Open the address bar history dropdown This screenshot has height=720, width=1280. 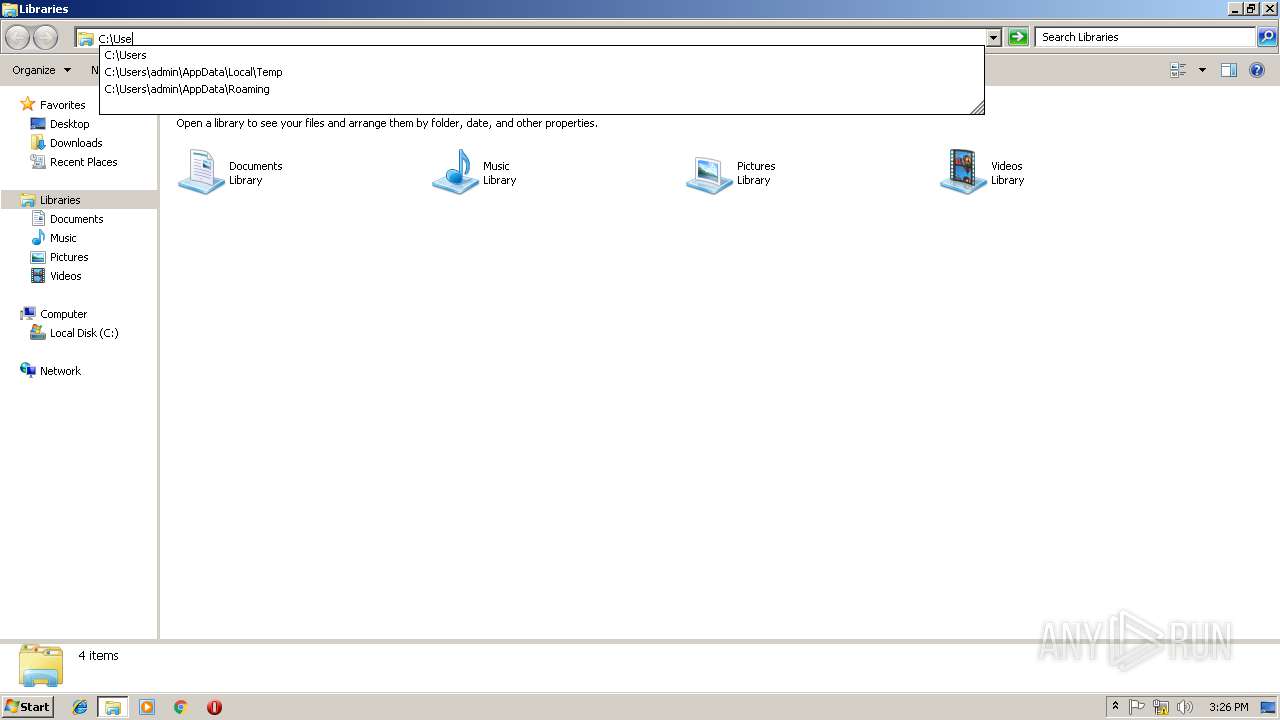[x=993, y=38]
